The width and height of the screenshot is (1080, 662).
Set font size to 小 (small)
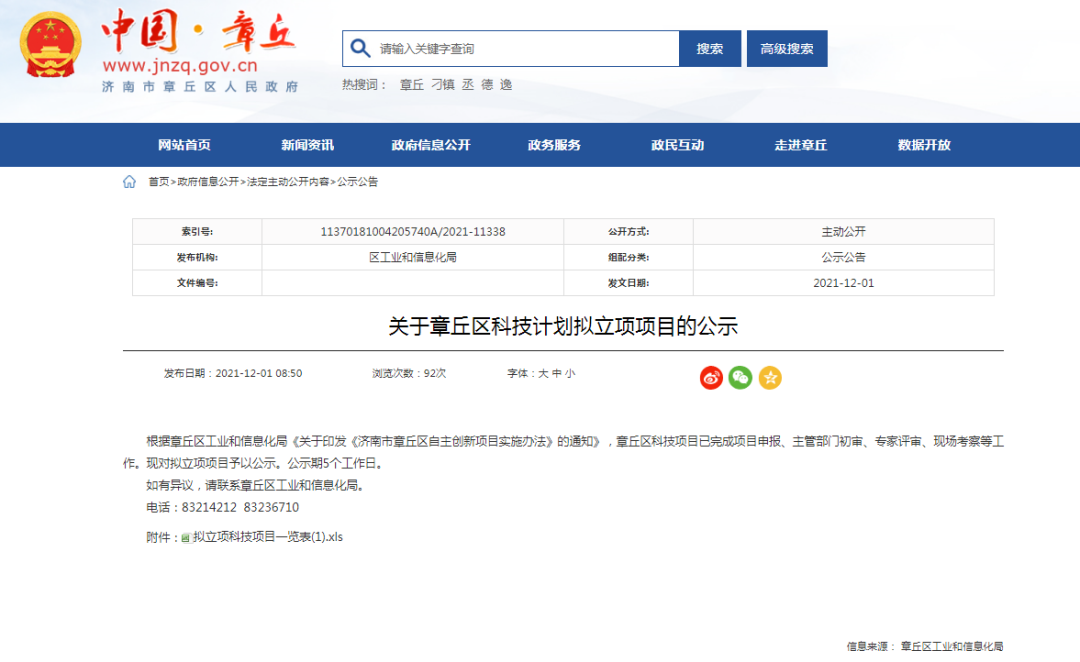click(x=570, y=374)
